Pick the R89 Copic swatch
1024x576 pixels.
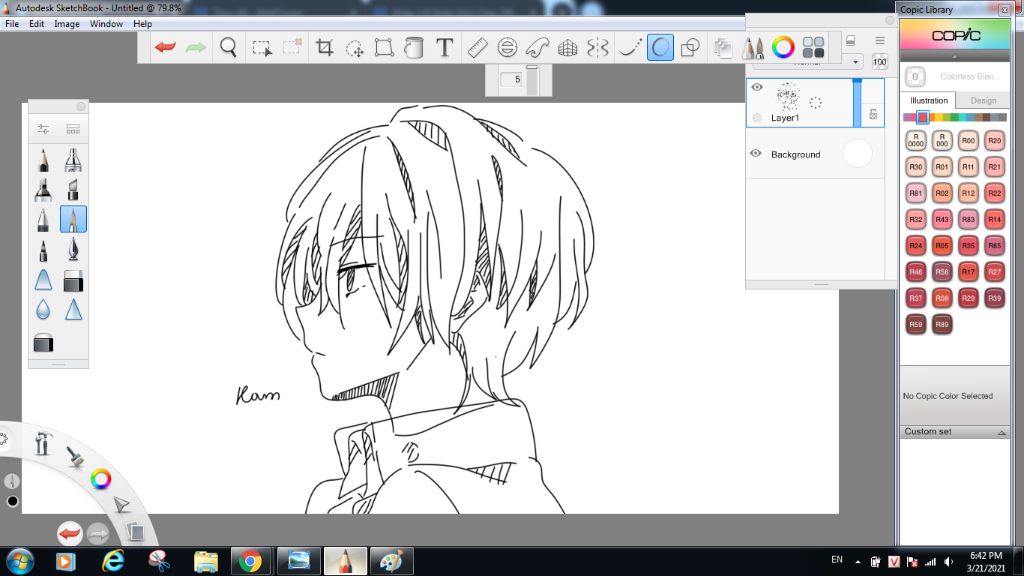[942, 324]
